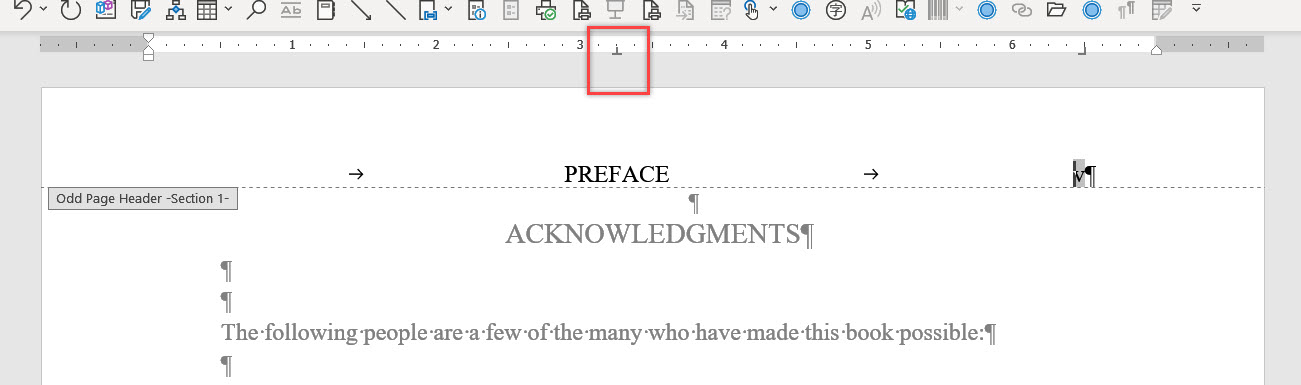The width and height of the screenshot is (1301, 385).
Task: Click the strikethrough Ab icon
Action: [x=291, y=10]
